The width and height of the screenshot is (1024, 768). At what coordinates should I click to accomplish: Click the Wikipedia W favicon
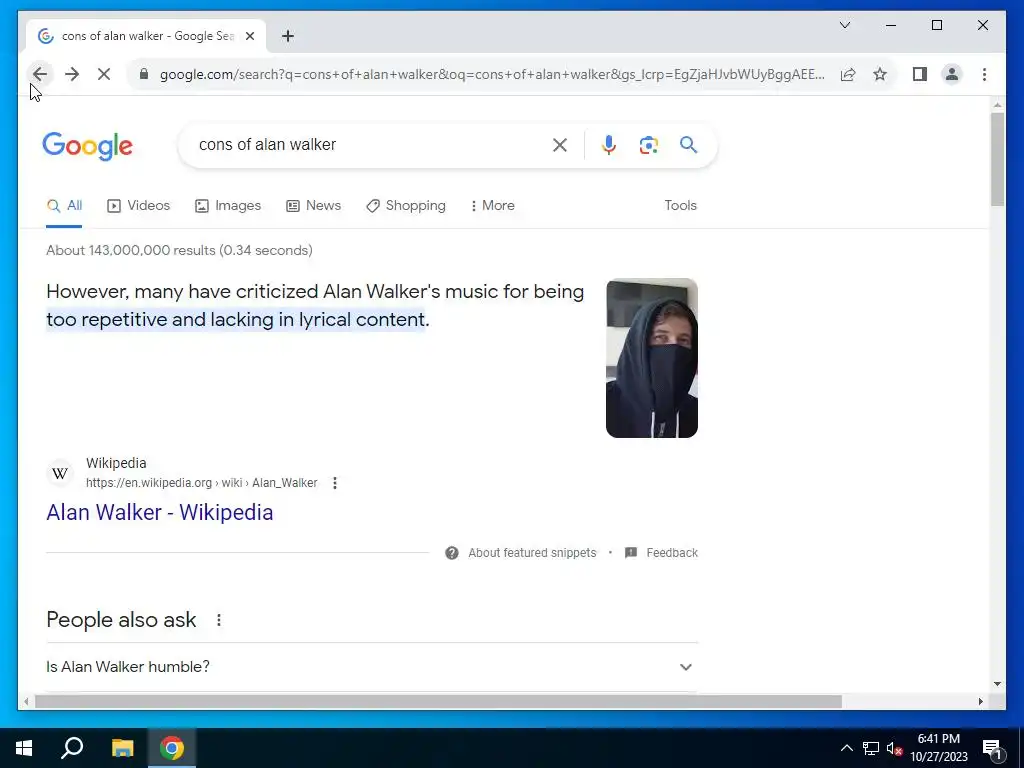click(60, 473)
